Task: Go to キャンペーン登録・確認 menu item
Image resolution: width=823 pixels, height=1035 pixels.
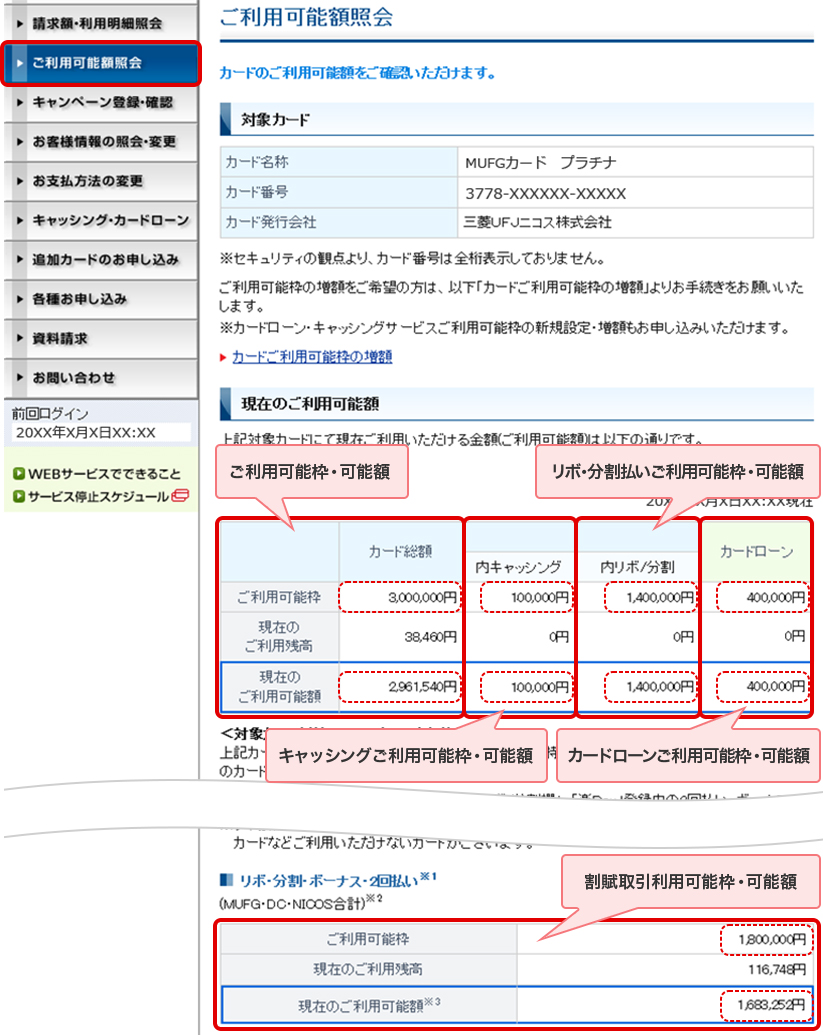Action: coord(102,102)
